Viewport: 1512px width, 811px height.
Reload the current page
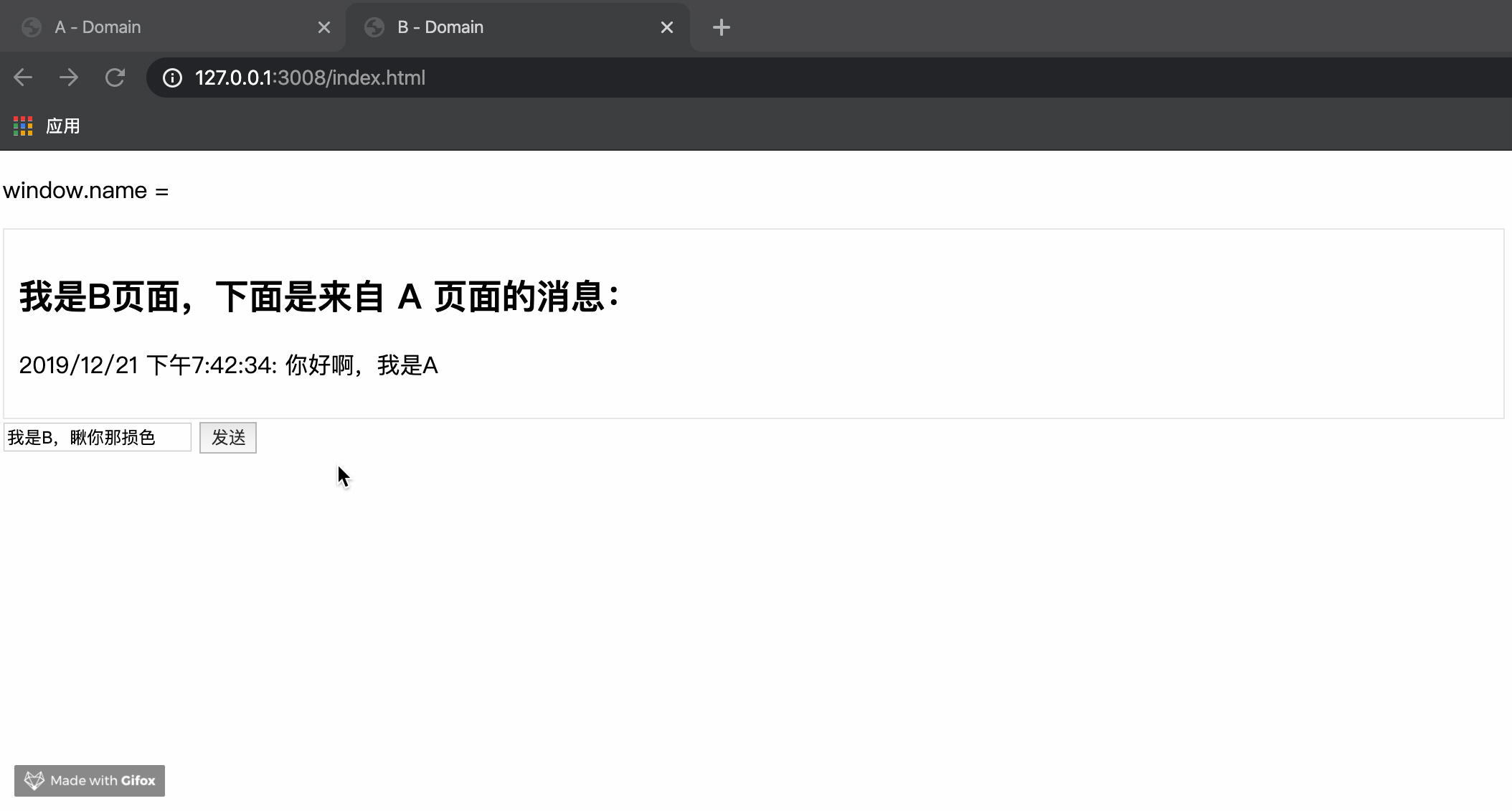tap(115, 78)
